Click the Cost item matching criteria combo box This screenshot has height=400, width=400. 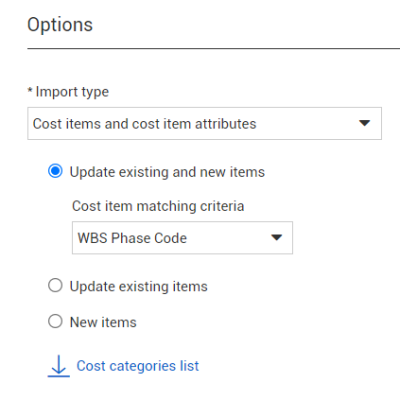click(182, 238)
